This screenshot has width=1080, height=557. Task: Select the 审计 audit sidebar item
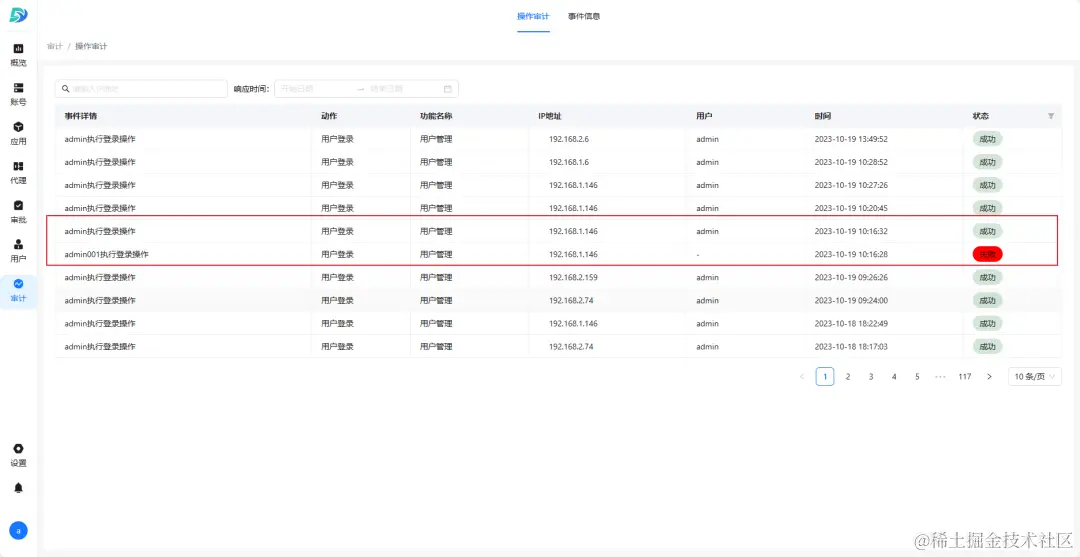click(x=19, y=291)
